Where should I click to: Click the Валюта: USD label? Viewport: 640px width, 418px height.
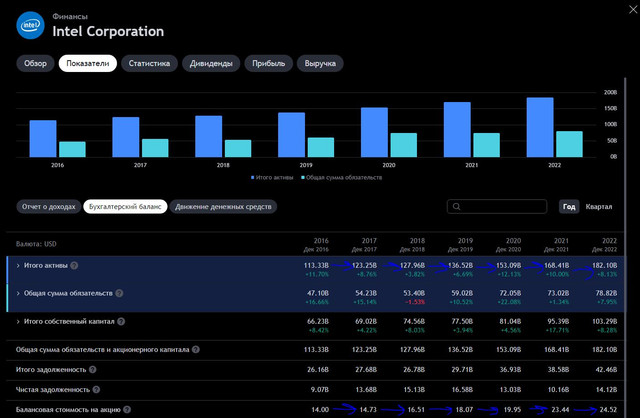point(36,244)
